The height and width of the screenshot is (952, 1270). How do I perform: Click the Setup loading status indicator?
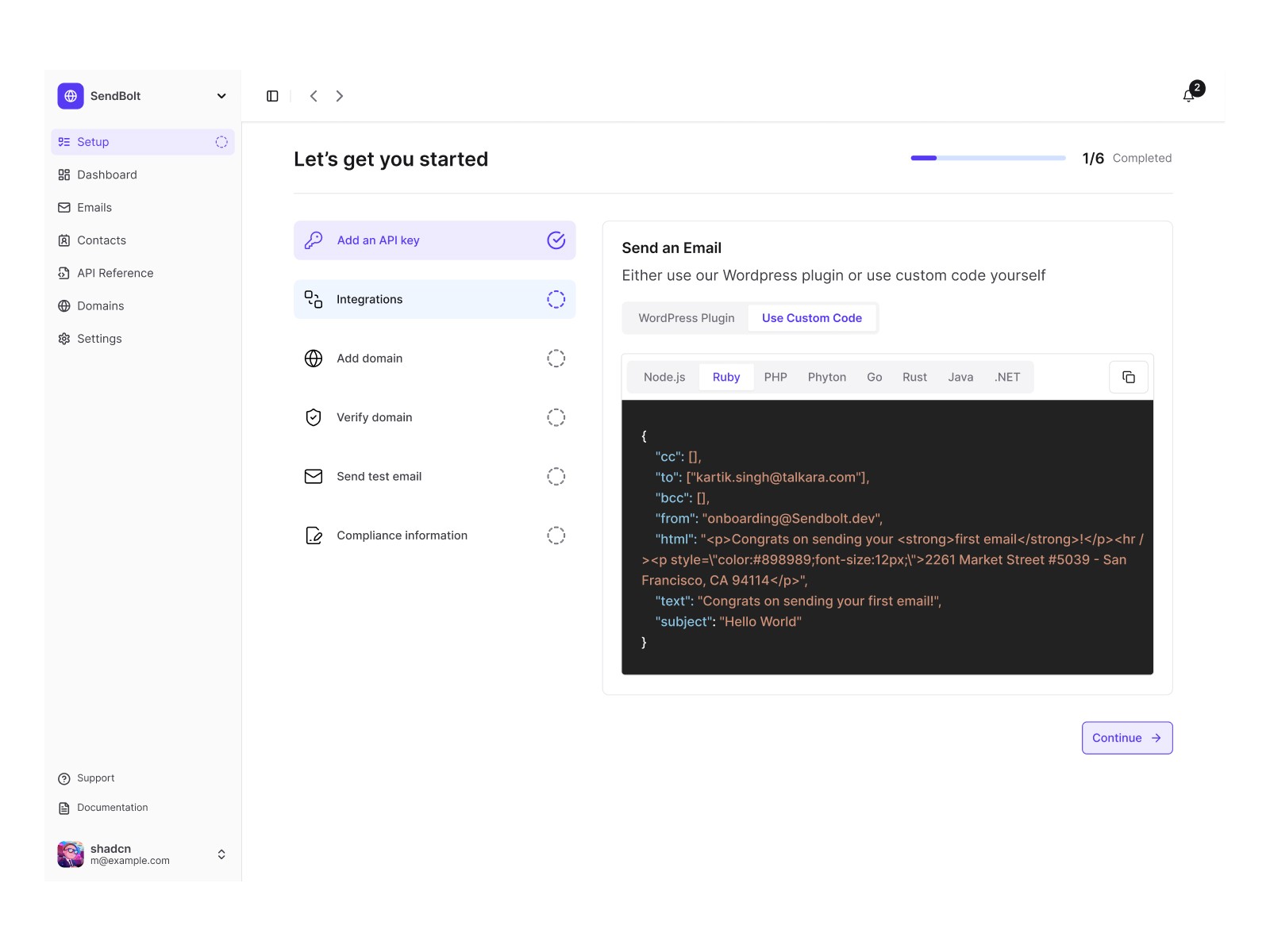222,141
